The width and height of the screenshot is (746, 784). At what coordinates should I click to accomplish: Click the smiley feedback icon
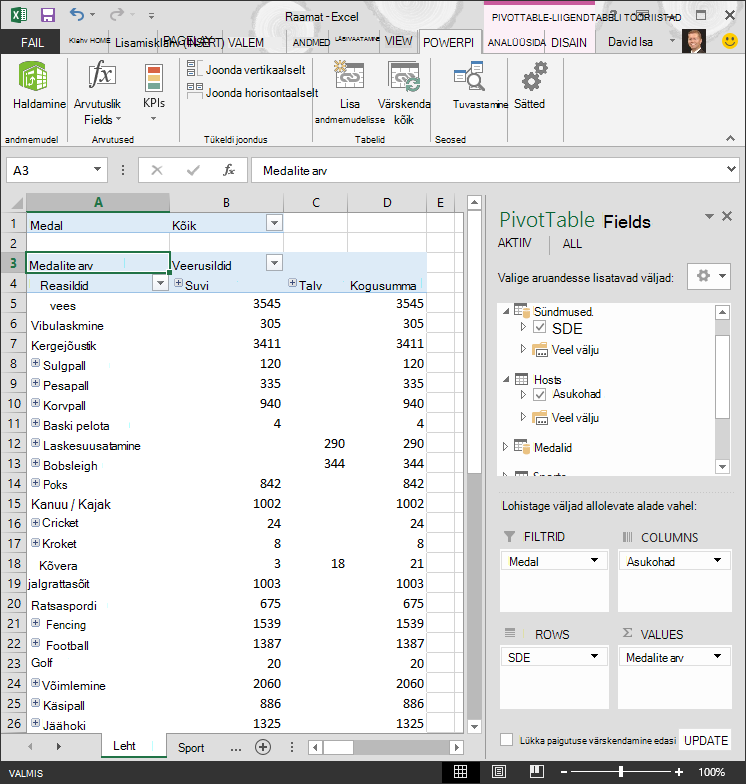730,40
